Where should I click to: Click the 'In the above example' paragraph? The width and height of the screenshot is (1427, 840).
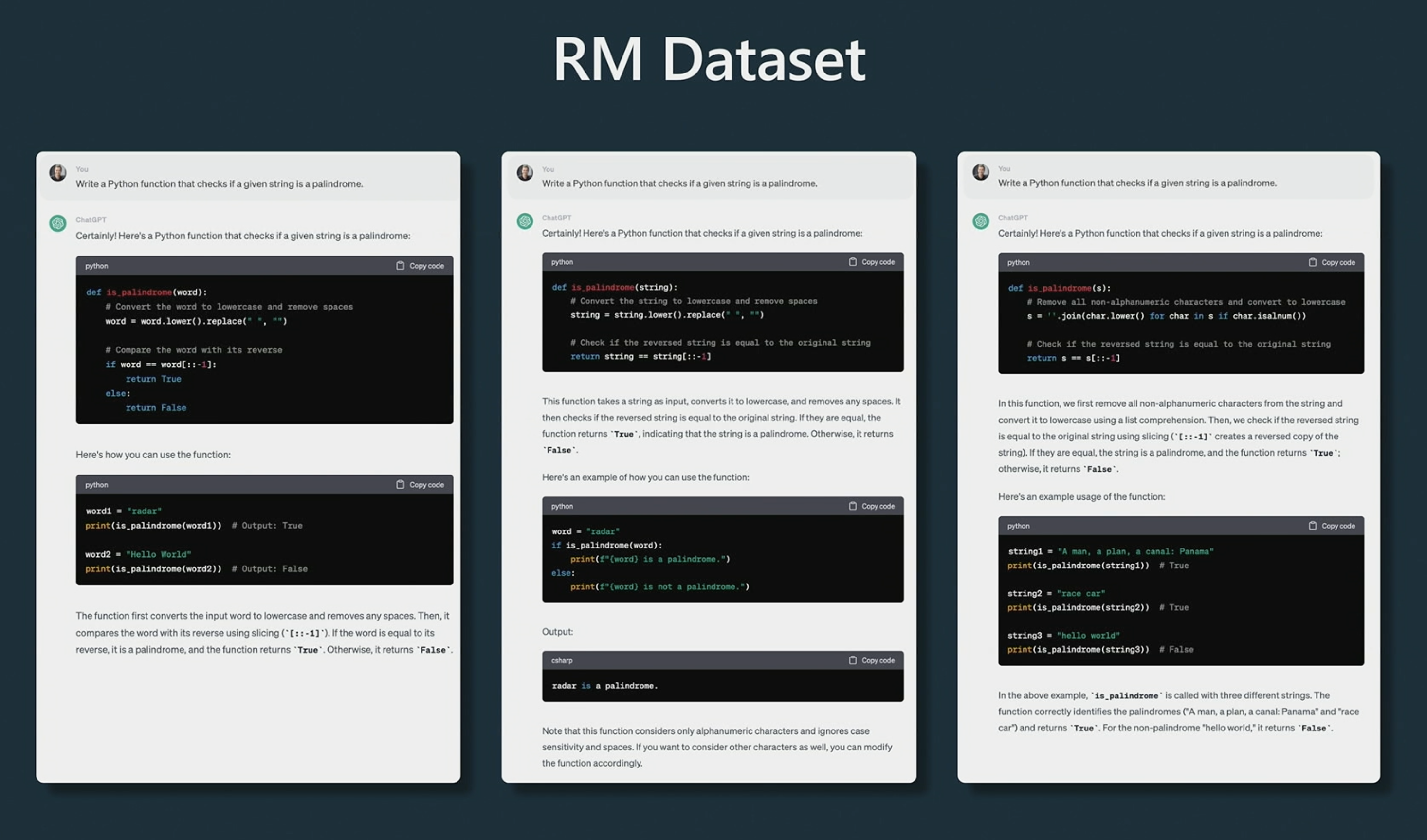click(x=1178, y=712)
